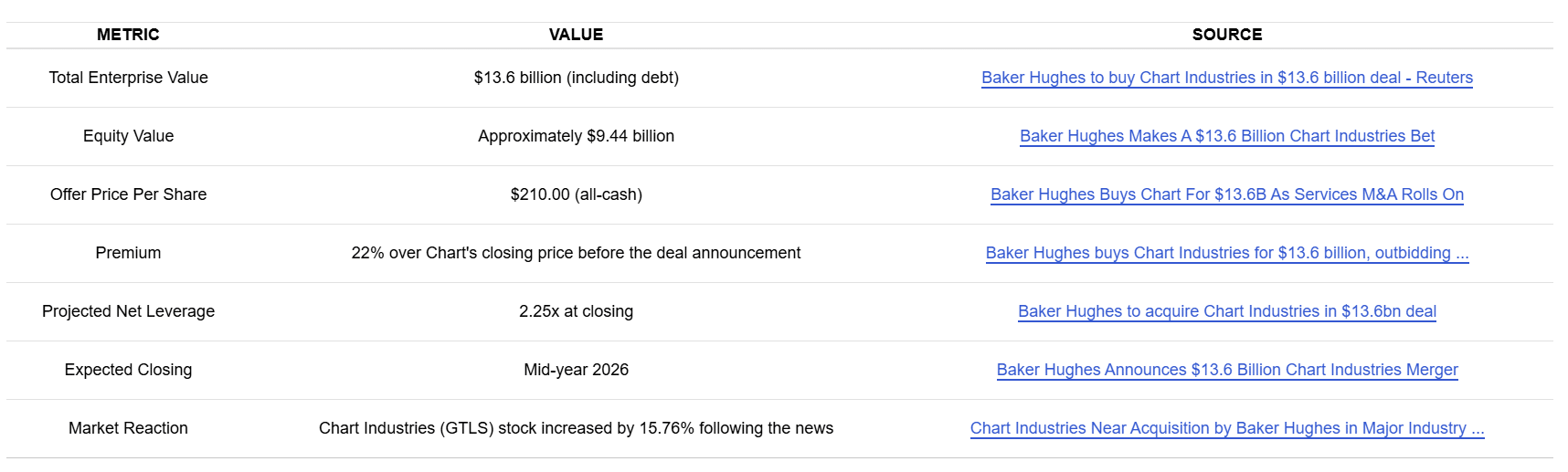Click the METRIC column header

128,35
